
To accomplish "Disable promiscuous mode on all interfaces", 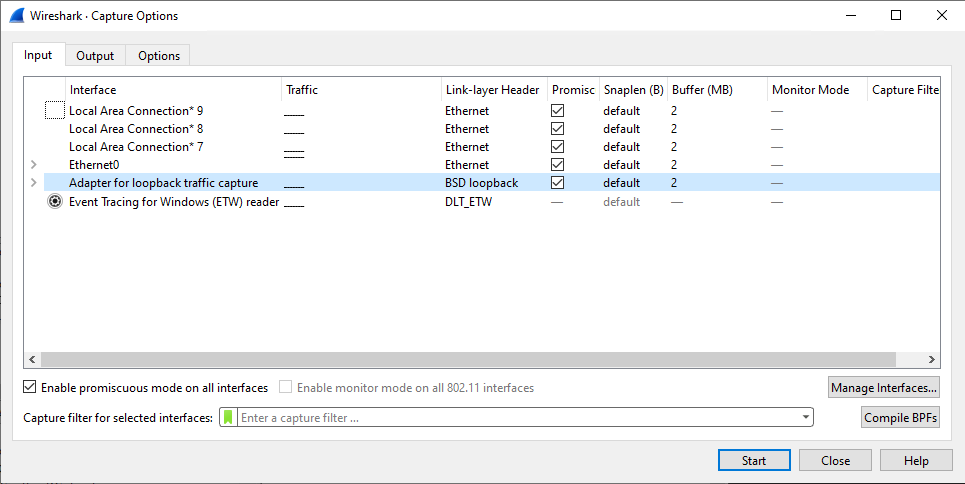I will (30, 387).
